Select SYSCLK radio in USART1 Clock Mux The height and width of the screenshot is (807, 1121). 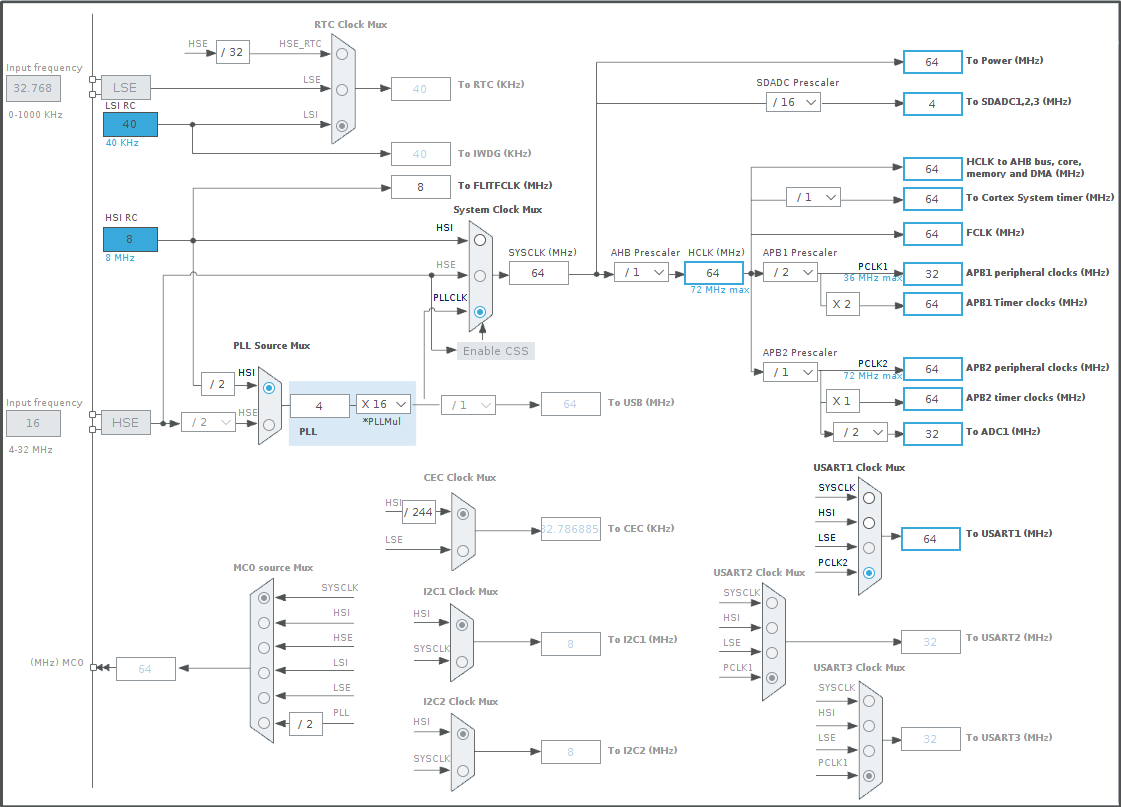pos(869,498)
